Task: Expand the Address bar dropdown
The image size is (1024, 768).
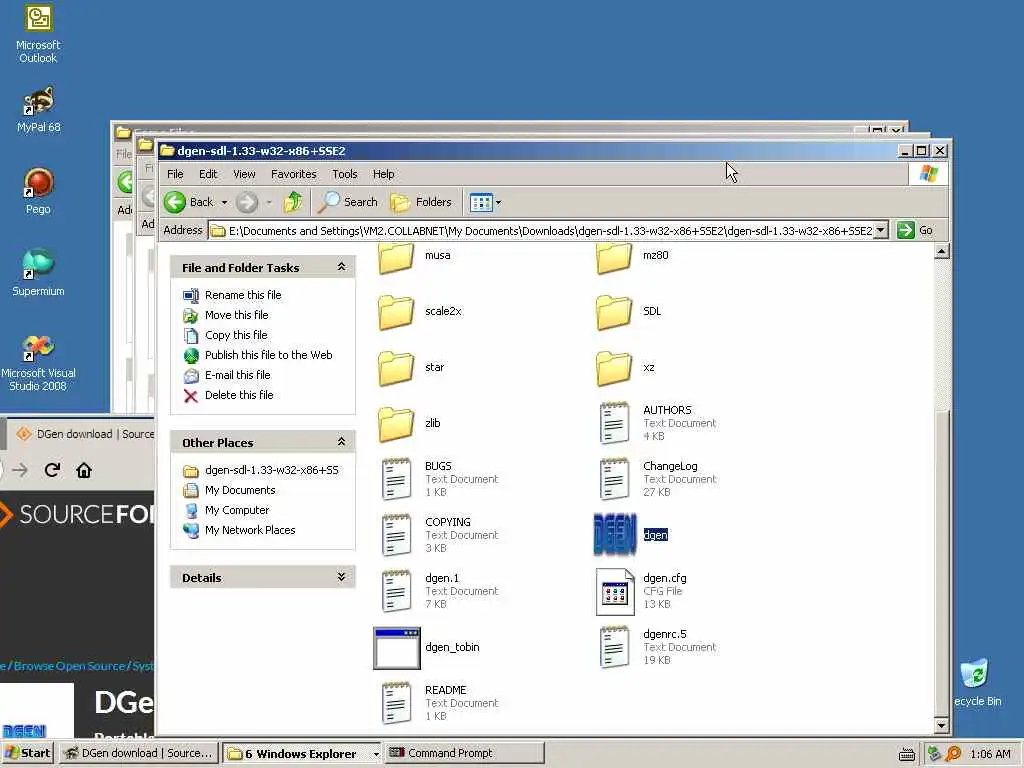Action: click(881, 231)
